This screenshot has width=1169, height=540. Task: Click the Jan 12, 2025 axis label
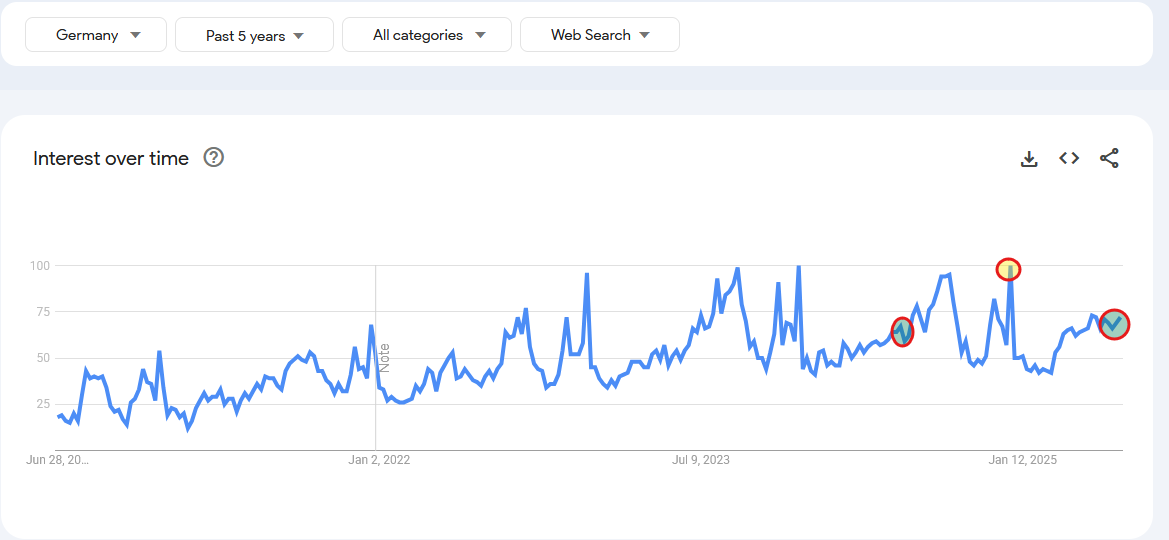(1023, 460)
